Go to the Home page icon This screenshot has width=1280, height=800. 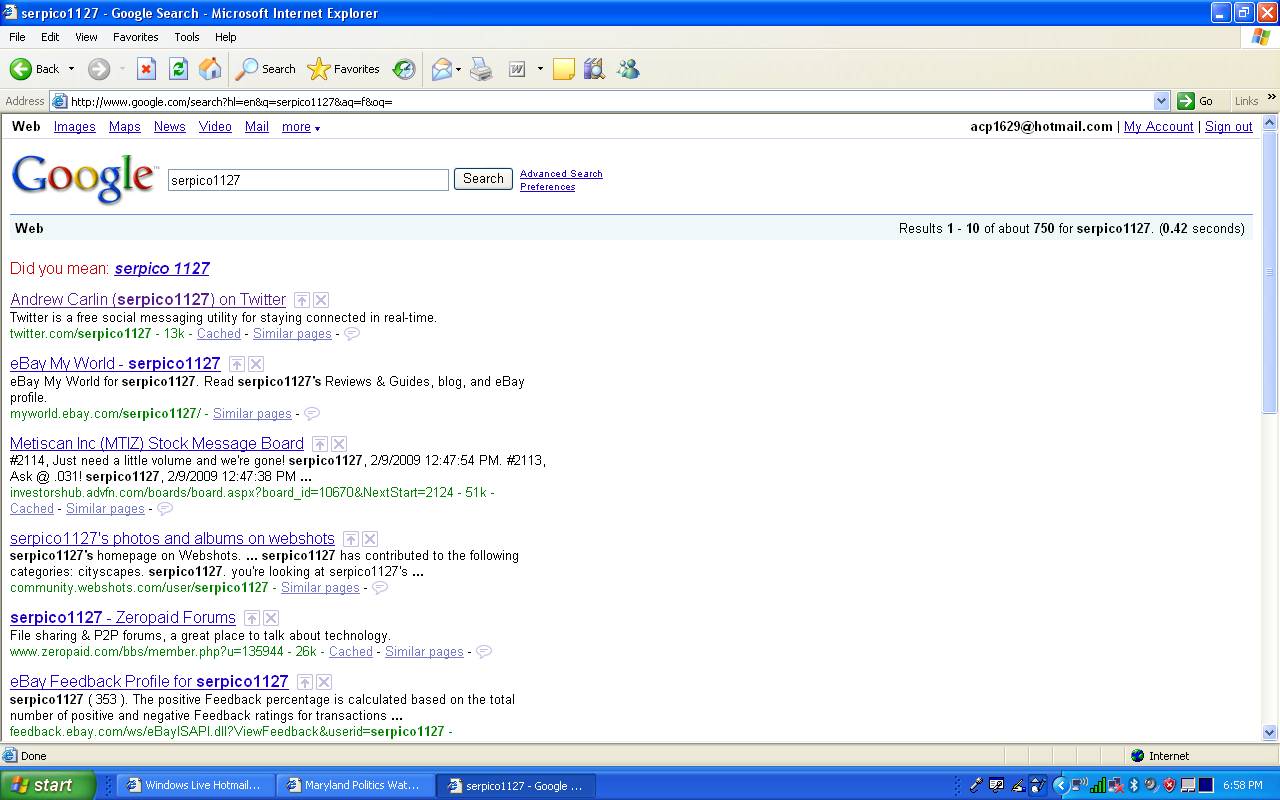click(x=210, y=69)
